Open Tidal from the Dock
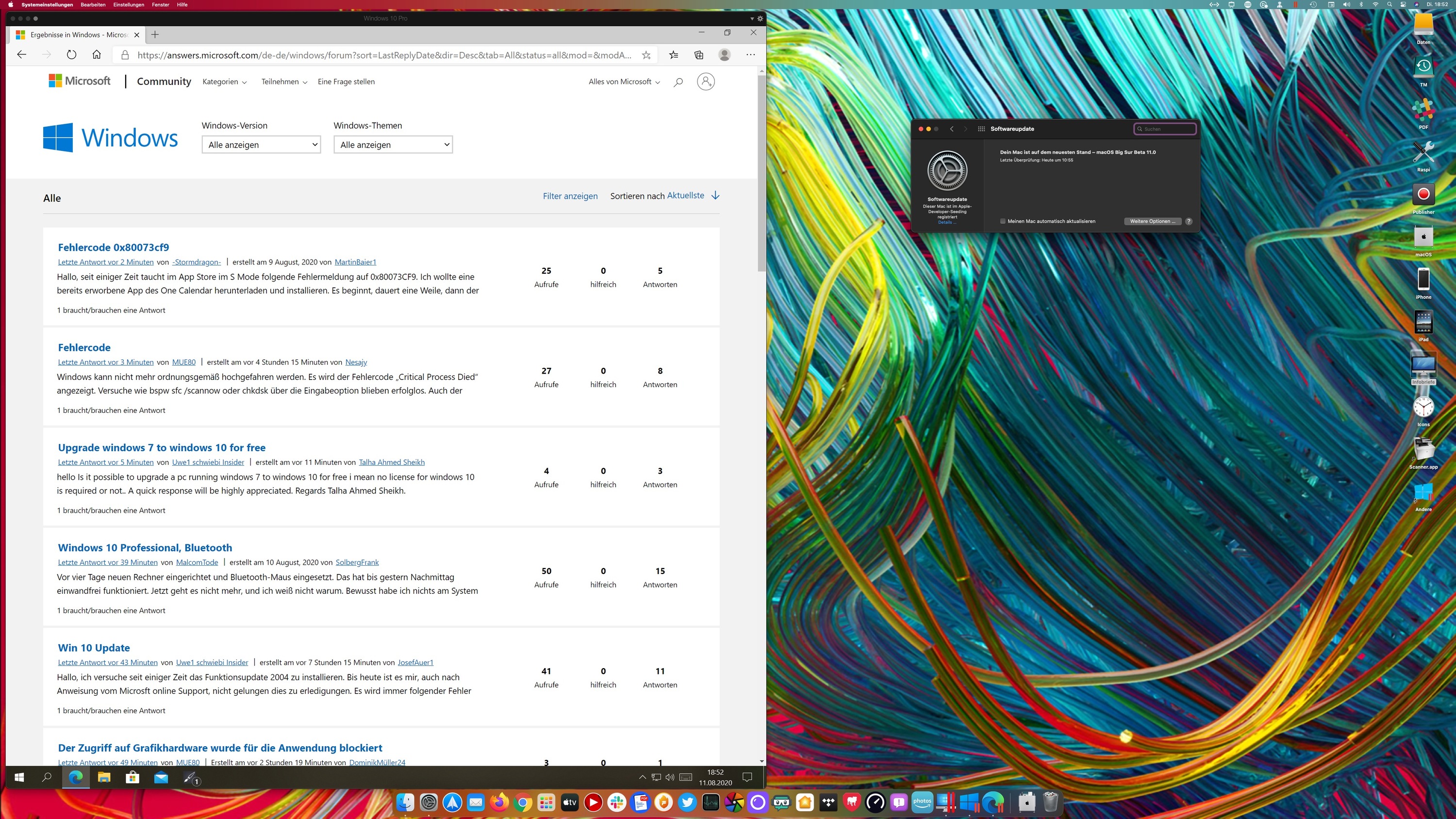The height and width of the screenshot is (819, 1456). [x=828, y=802]
